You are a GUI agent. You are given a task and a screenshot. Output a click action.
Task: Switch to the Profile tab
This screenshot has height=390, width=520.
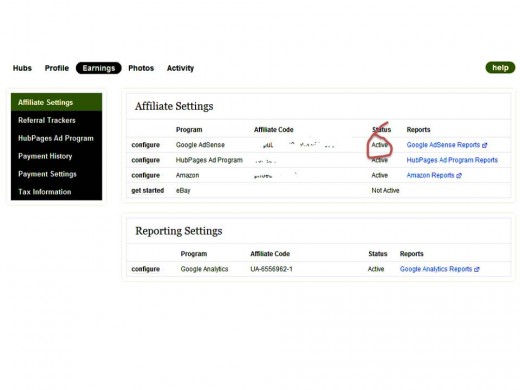pyautogui.click(x=57, y=68)
